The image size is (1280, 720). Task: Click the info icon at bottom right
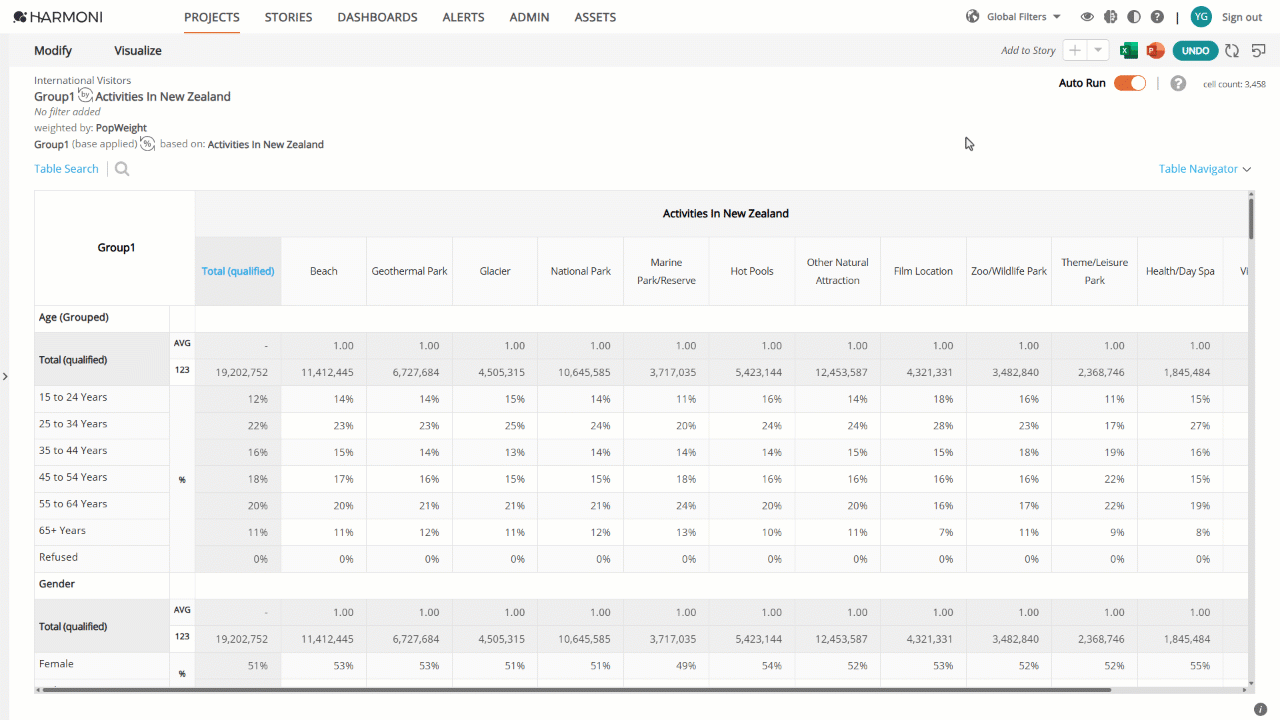pyautogui.click(x=1260, y=709)
